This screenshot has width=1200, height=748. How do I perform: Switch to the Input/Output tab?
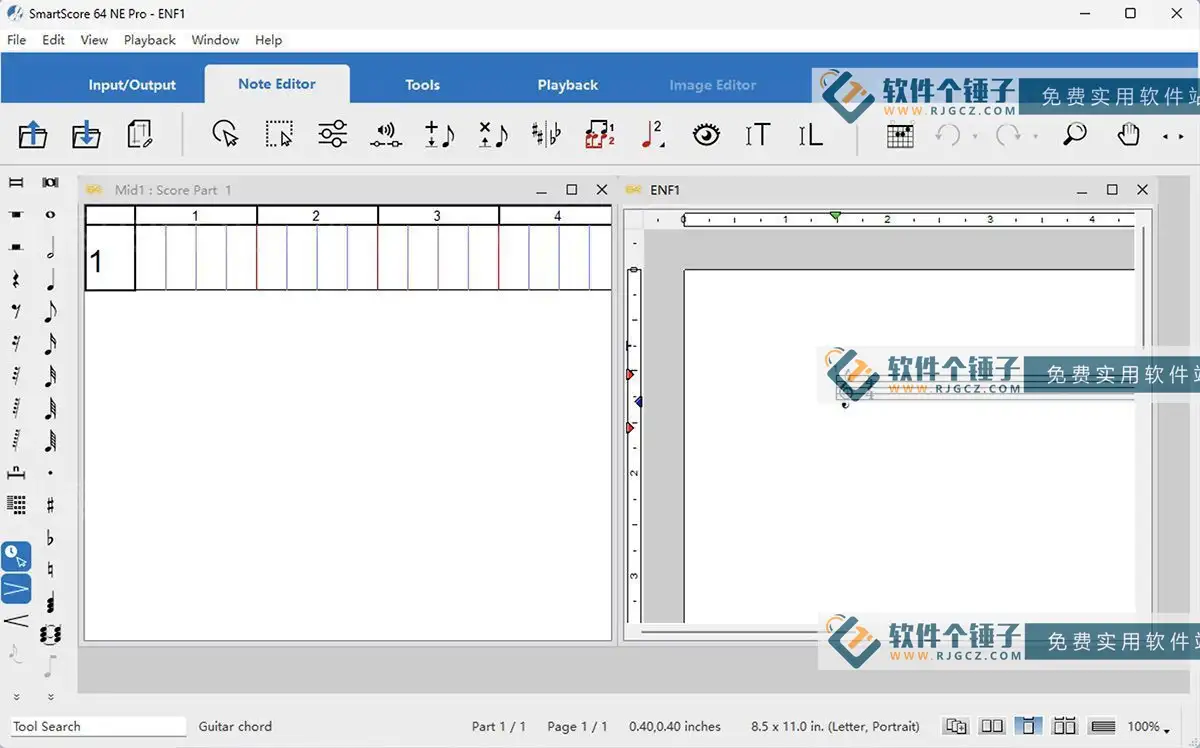click(x=132, y=85)
